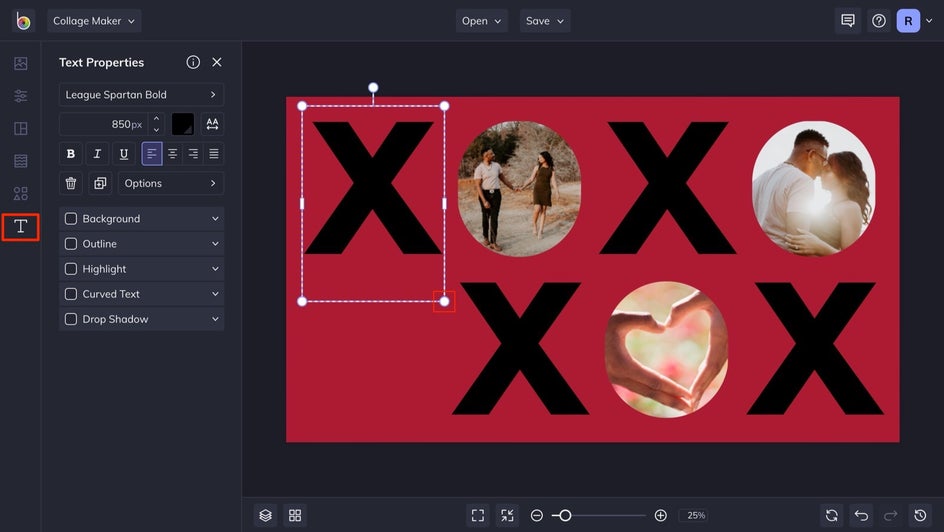
Task: Expand the account menu arrow
Action: (929, 21)
